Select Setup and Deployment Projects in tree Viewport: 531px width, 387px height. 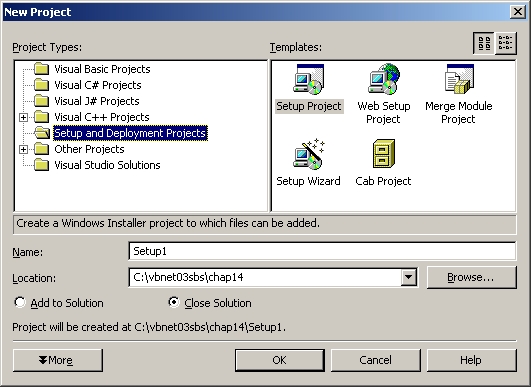tap(130, 133)
